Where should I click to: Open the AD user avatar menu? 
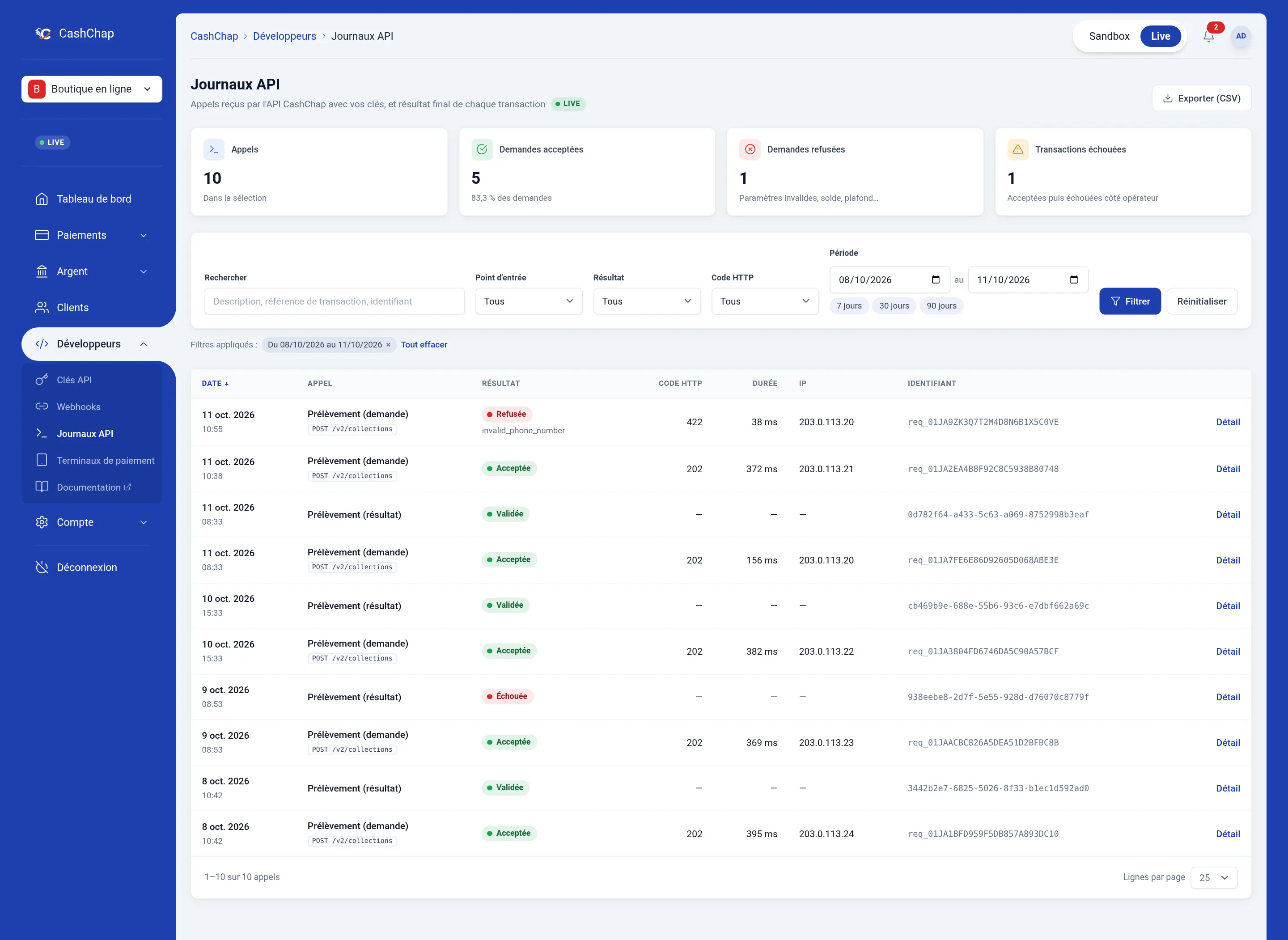1241,36
